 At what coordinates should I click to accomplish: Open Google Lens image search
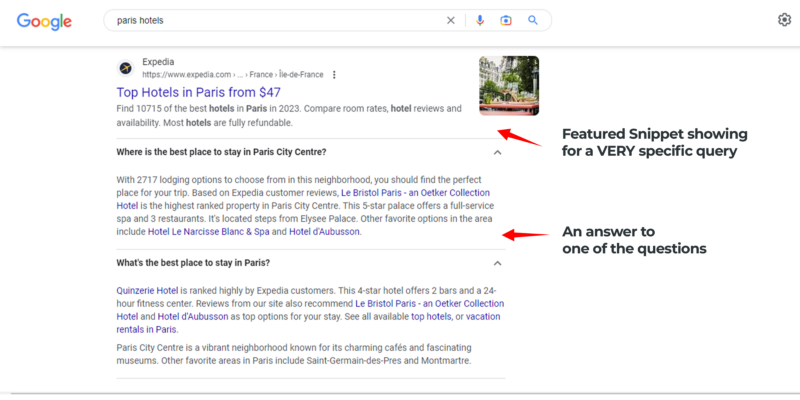click(x=506, y=20)
